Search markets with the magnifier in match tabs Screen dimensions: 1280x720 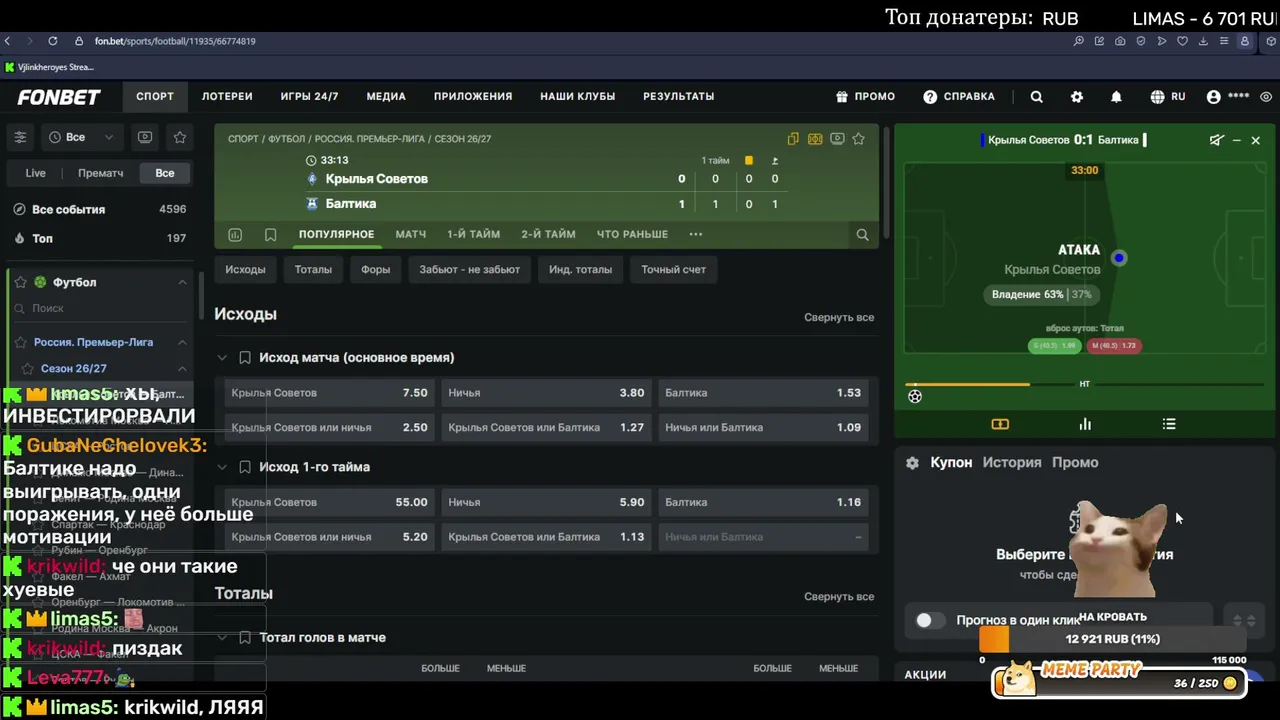click(x=862, y=235)
